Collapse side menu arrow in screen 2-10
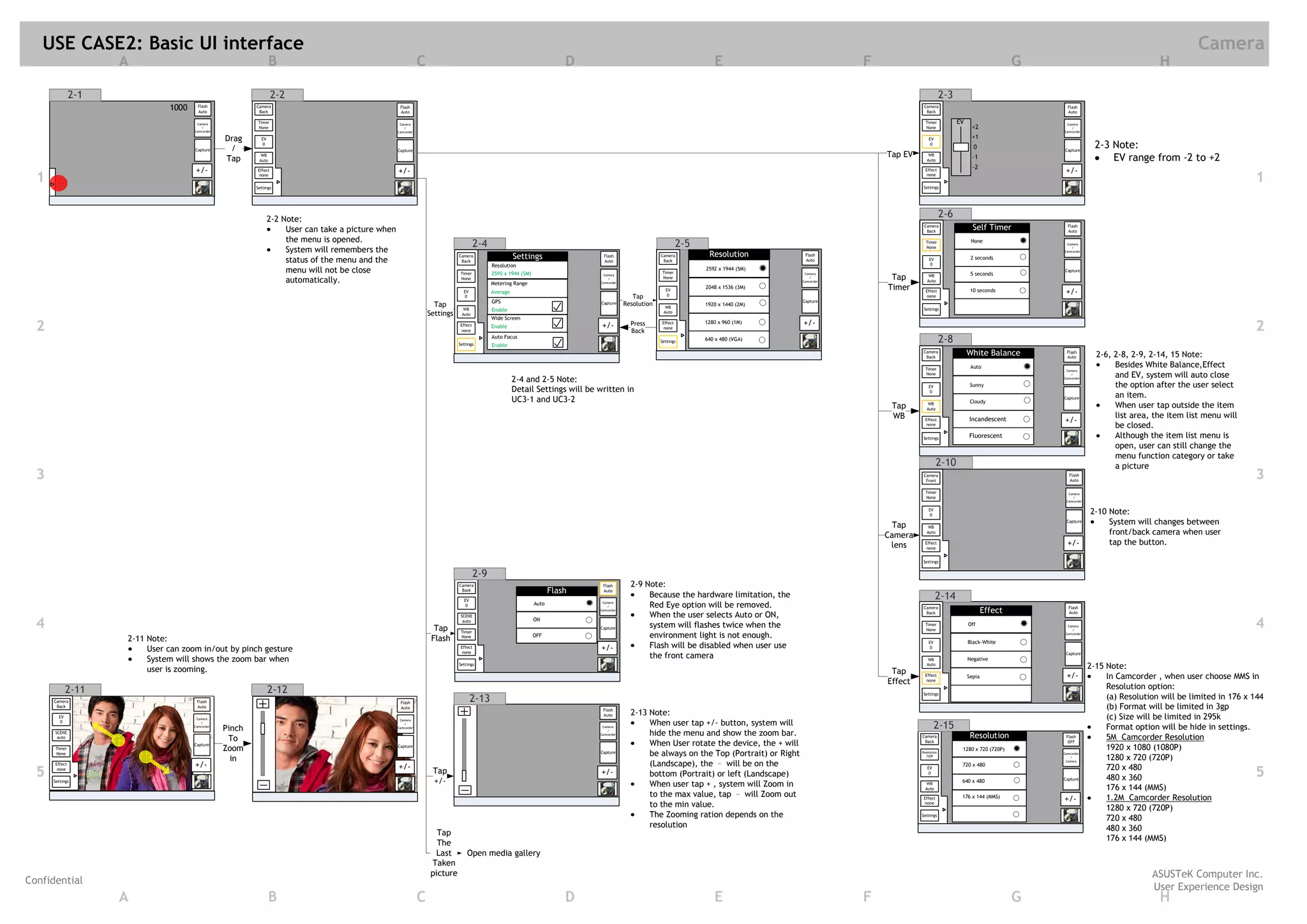 point(946,556)
